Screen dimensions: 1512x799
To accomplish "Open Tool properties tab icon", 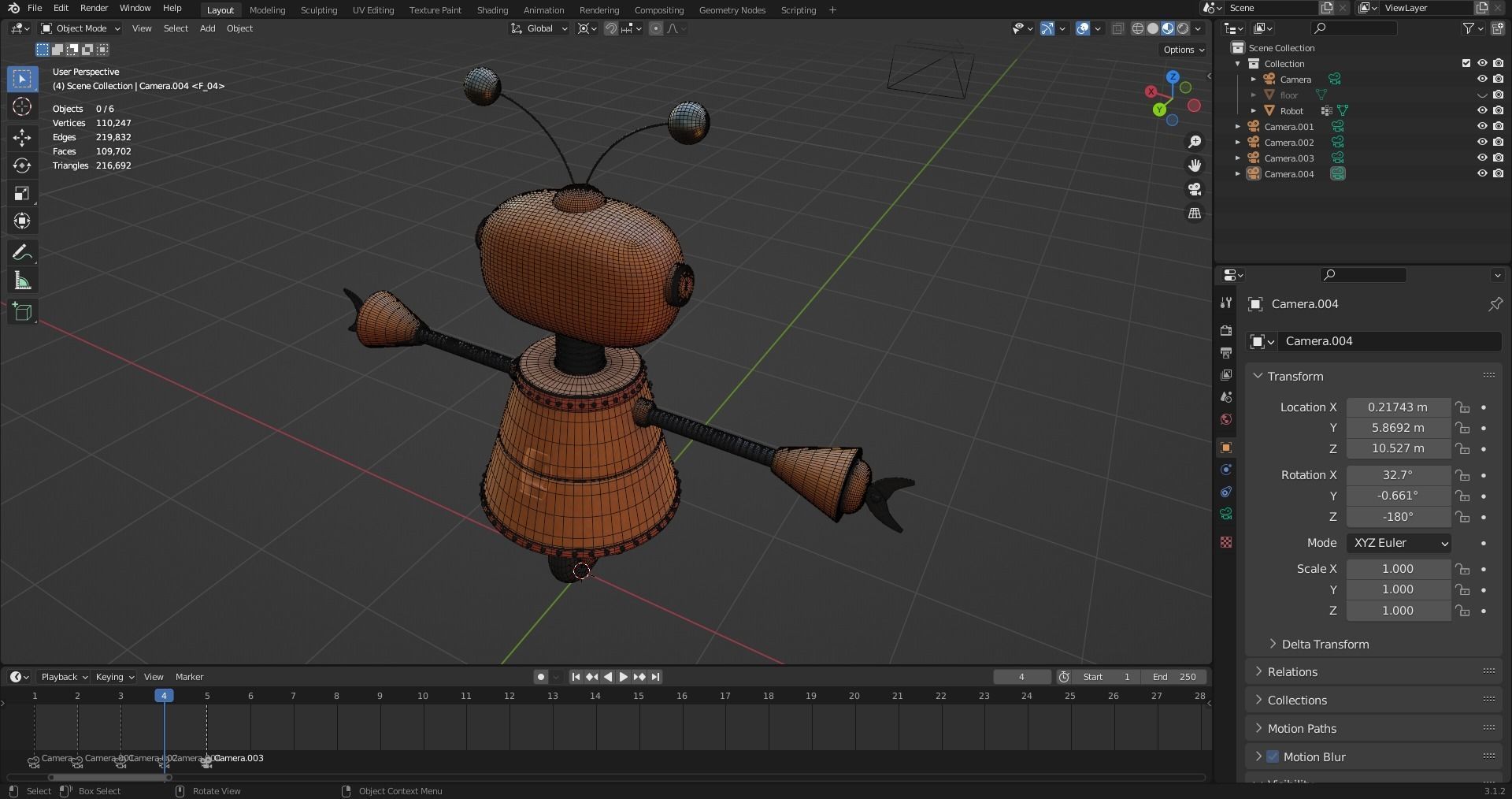I will (x=1226, y=303).
